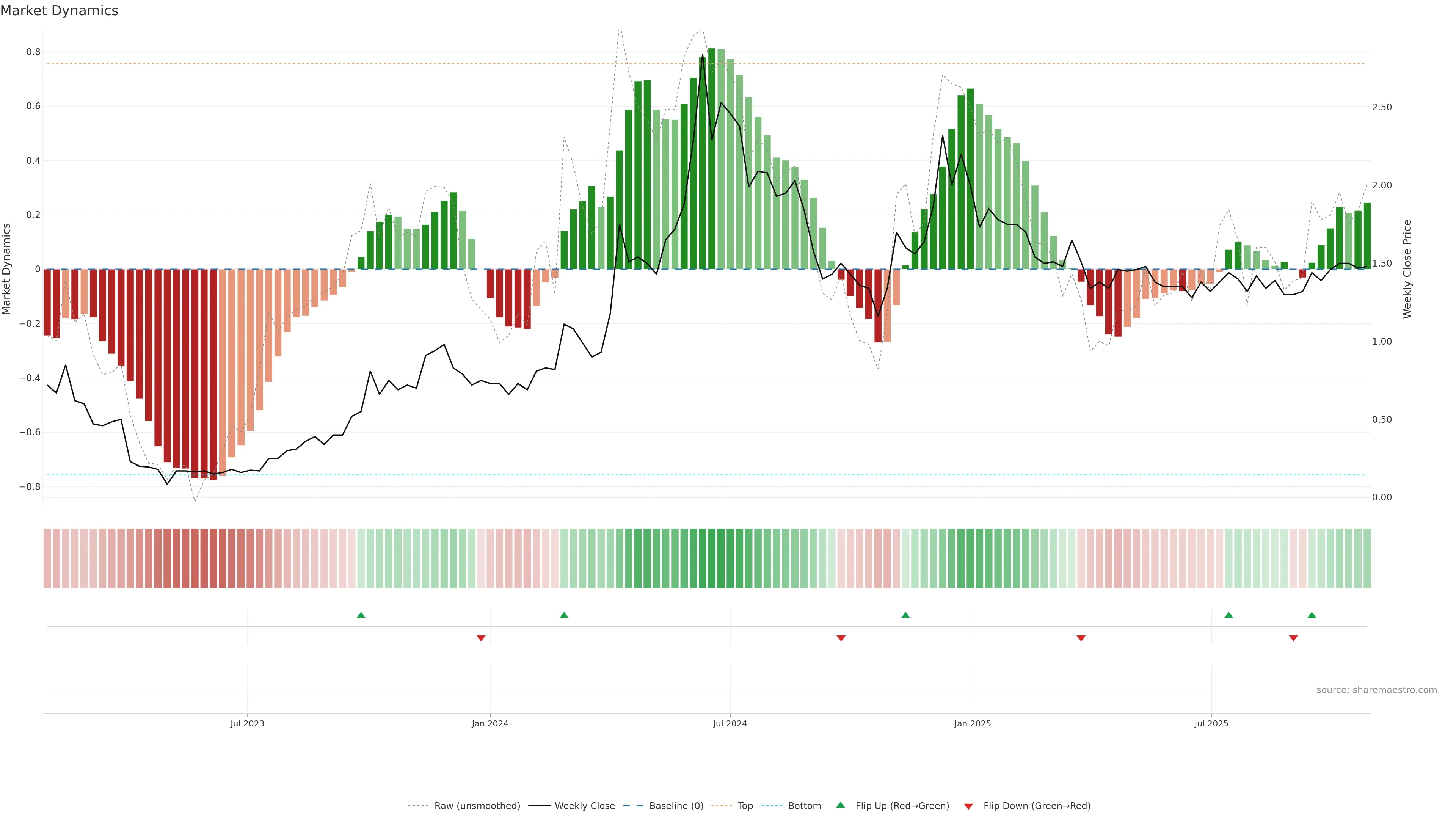
Task: Click the last green Flip Up triangle marker
Action: 1312,615
